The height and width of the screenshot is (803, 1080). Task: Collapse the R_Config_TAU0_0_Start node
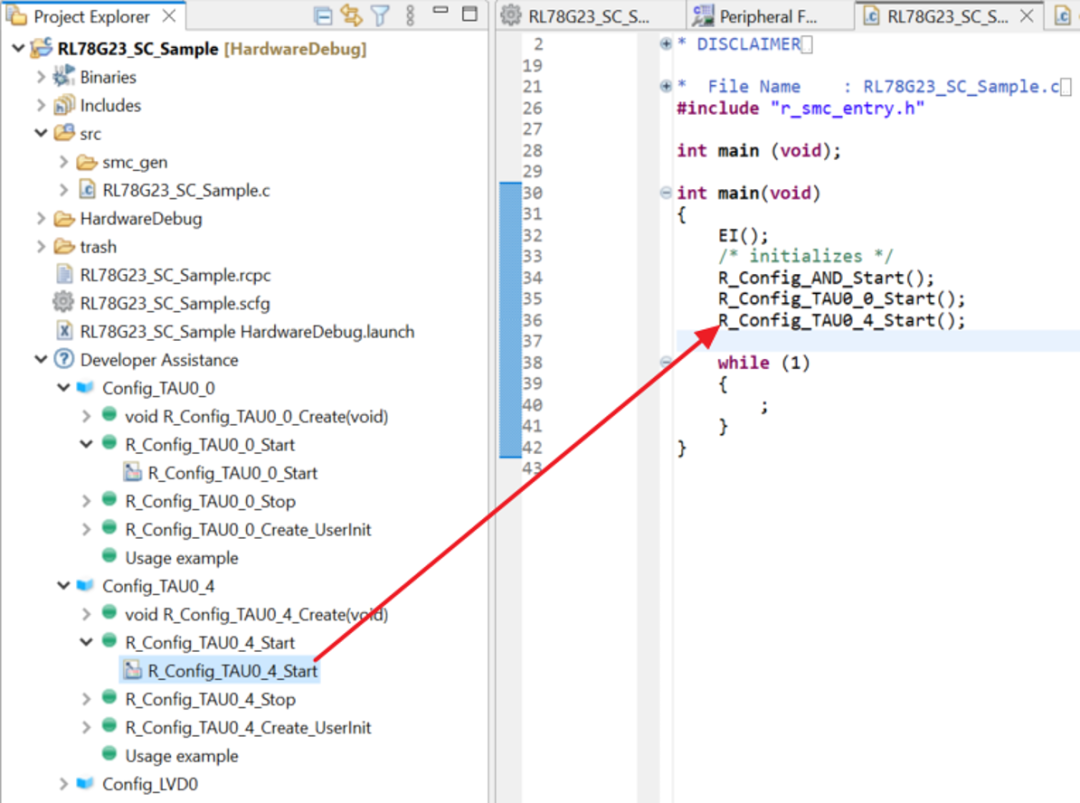point(86,444)
